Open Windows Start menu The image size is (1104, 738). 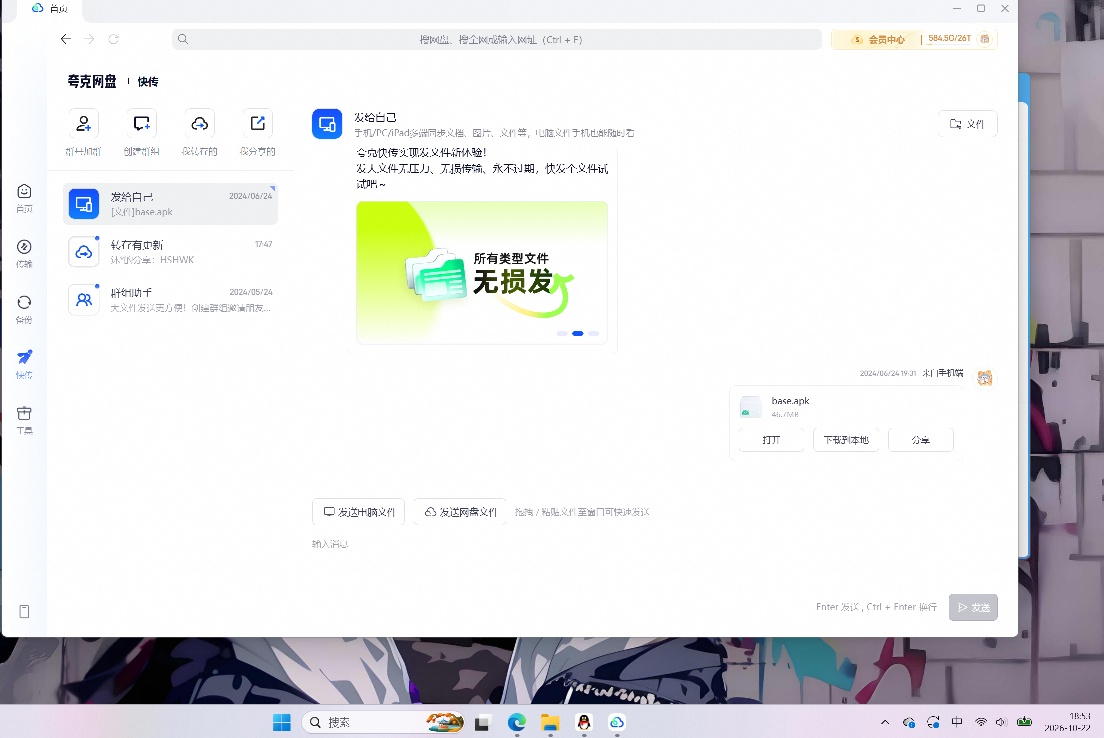click(282, 723)
